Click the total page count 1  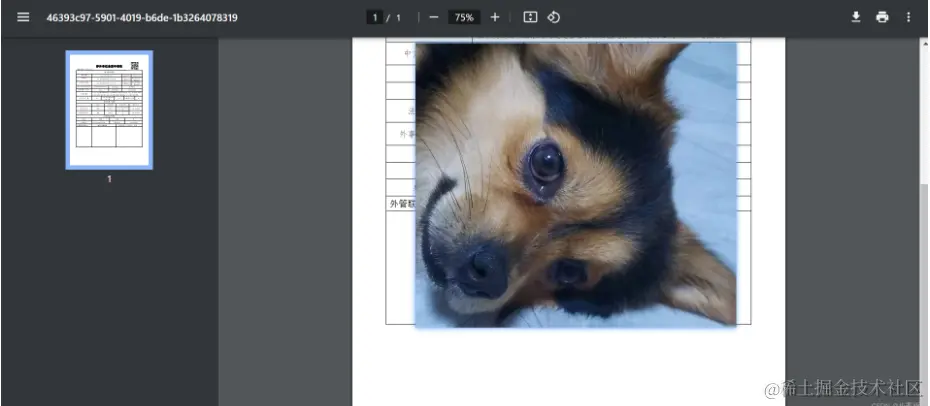(x=398, y=18)
